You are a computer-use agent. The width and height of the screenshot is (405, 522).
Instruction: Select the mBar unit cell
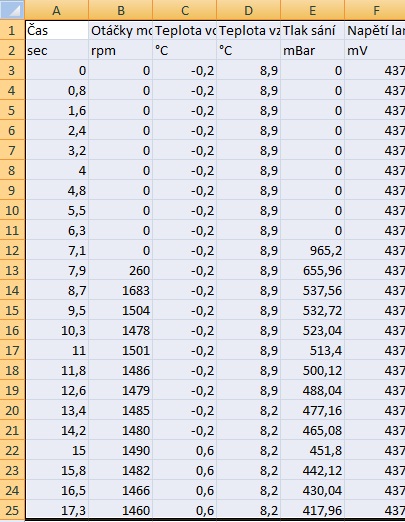point(313,50)
